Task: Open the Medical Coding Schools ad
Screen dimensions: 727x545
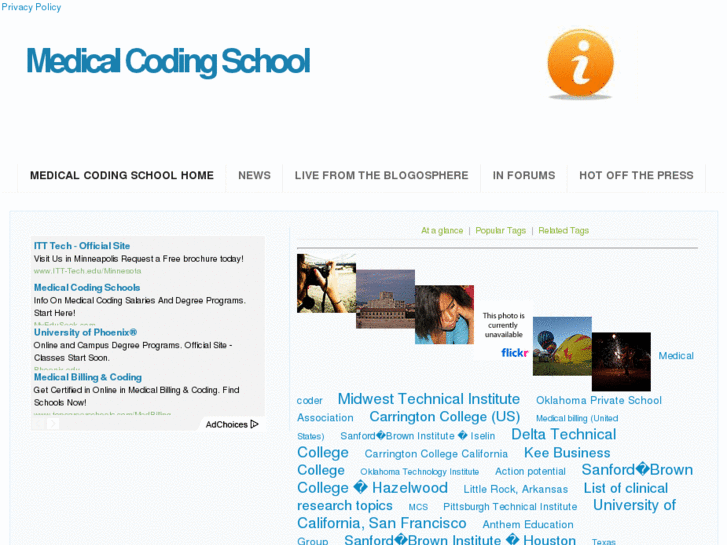Action: tap(87, 288)
